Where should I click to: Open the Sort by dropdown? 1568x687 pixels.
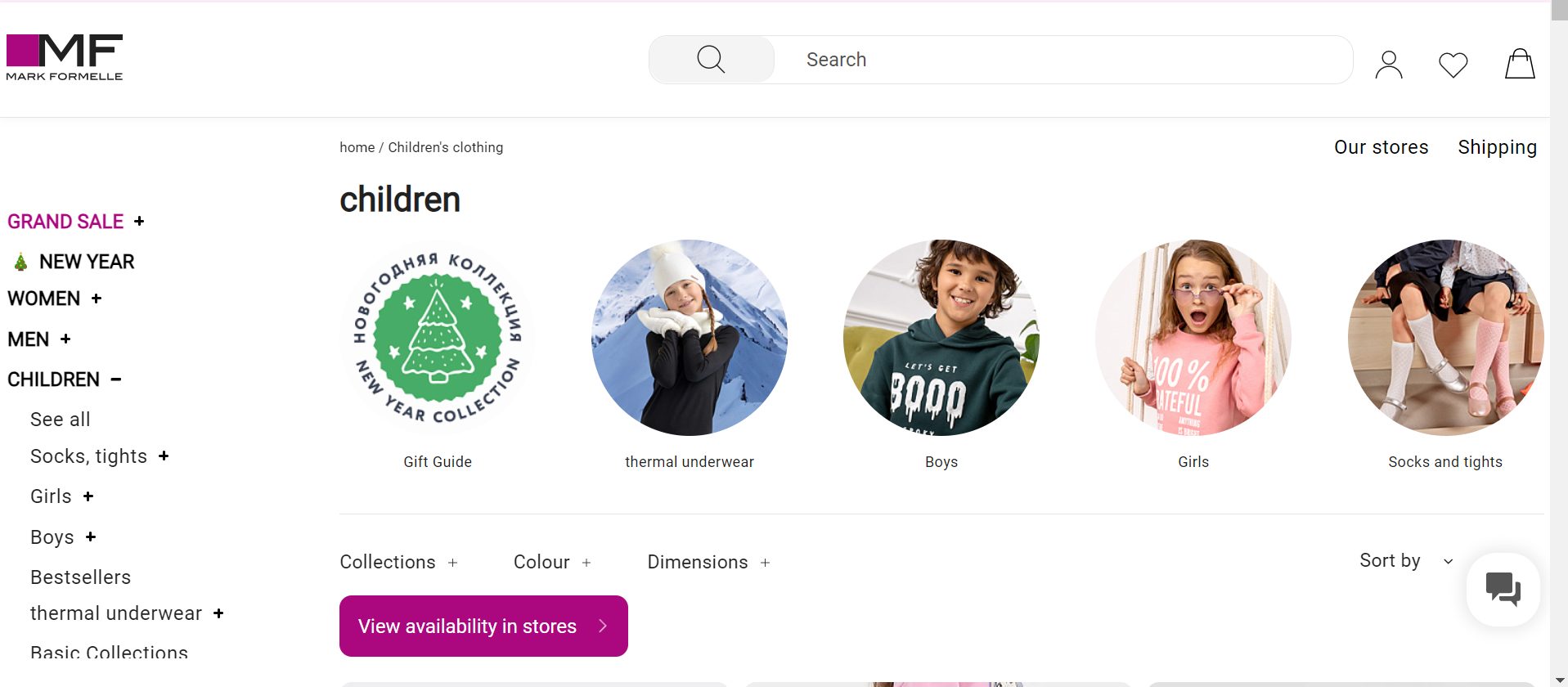tap(1405, 561)
